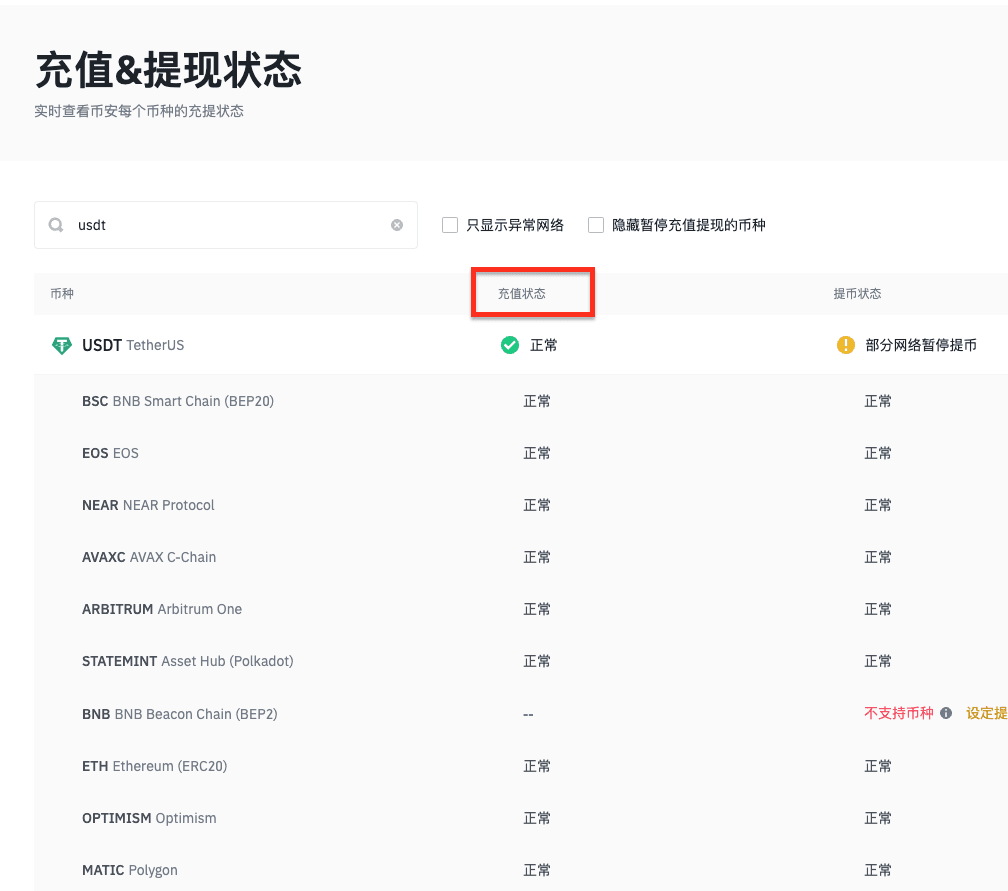This screenshot has width=1008, height=891.
Task: Click ETH withdrawal status 正常
Action: point(878,766)
